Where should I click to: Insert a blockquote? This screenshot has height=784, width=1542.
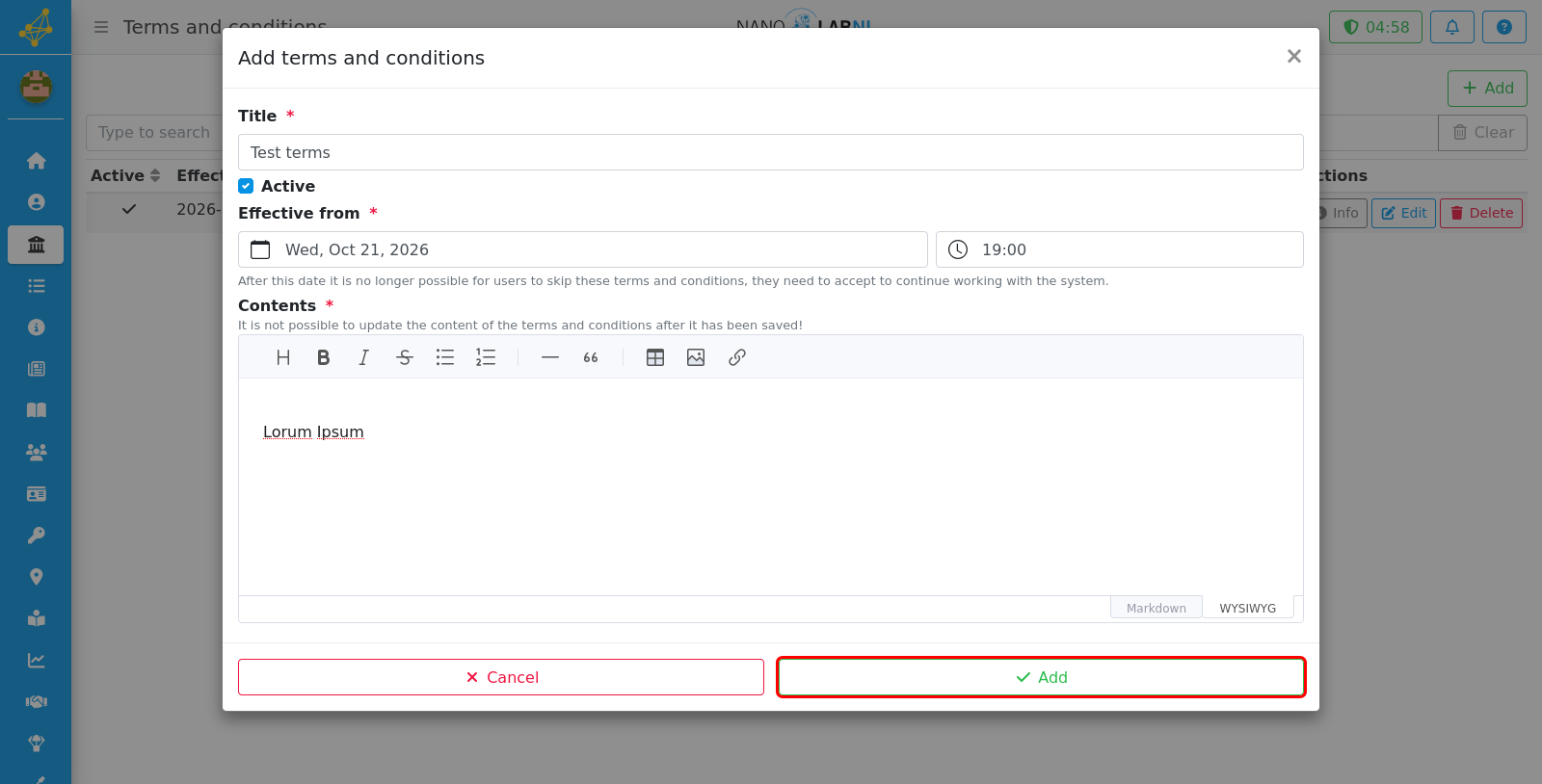pyautogui.click(x=591, y=357)
